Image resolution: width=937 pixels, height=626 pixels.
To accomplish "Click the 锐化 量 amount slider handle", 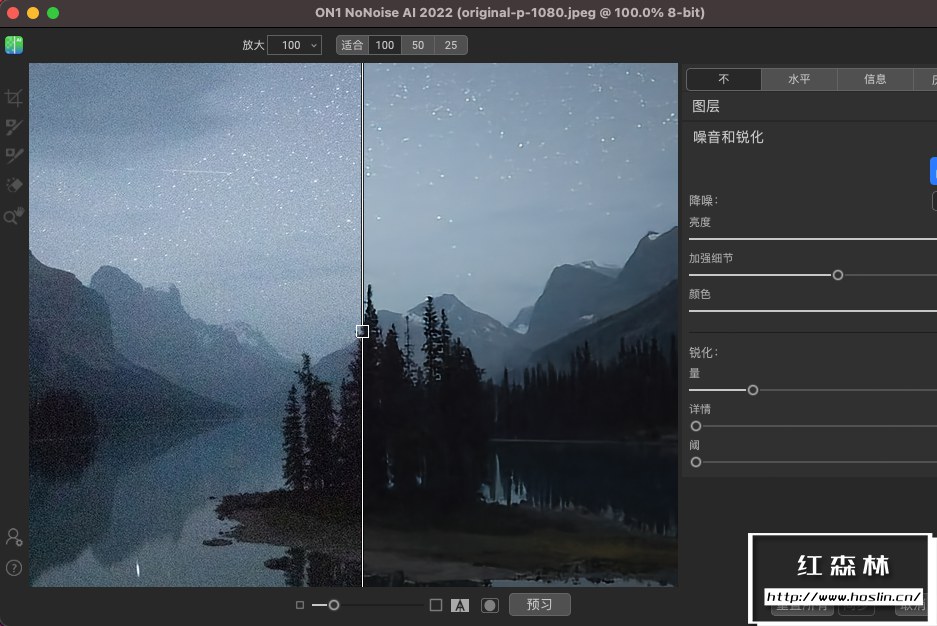I will click(x=753, y=390).
